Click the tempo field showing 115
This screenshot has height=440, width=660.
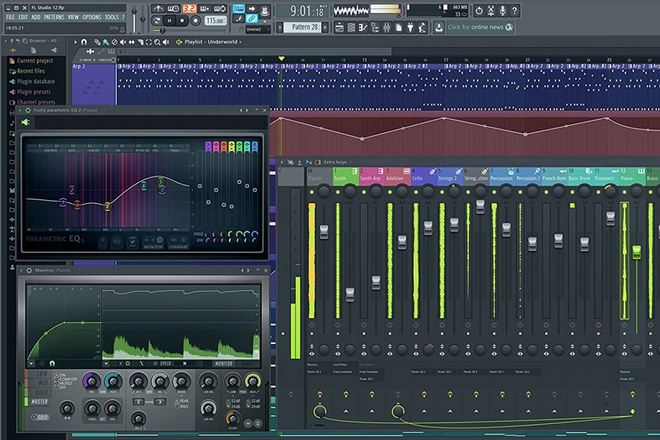tap(215, 20)
